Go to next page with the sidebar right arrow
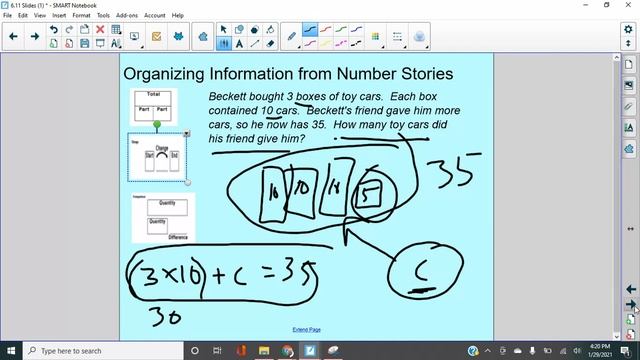 click(631, 304)
